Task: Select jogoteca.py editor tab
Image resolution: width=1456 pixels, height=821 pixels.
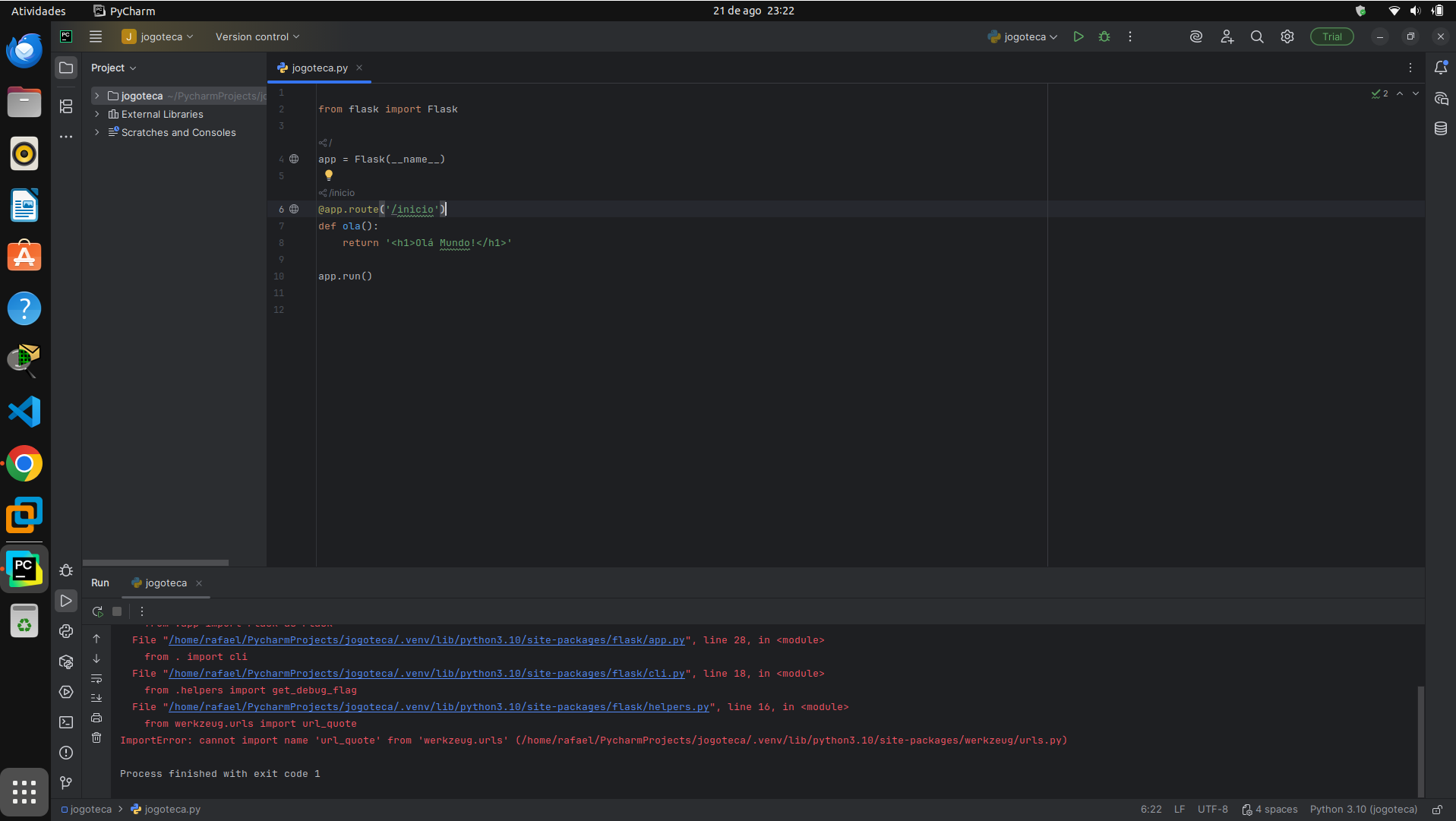Action: (319, 68)
